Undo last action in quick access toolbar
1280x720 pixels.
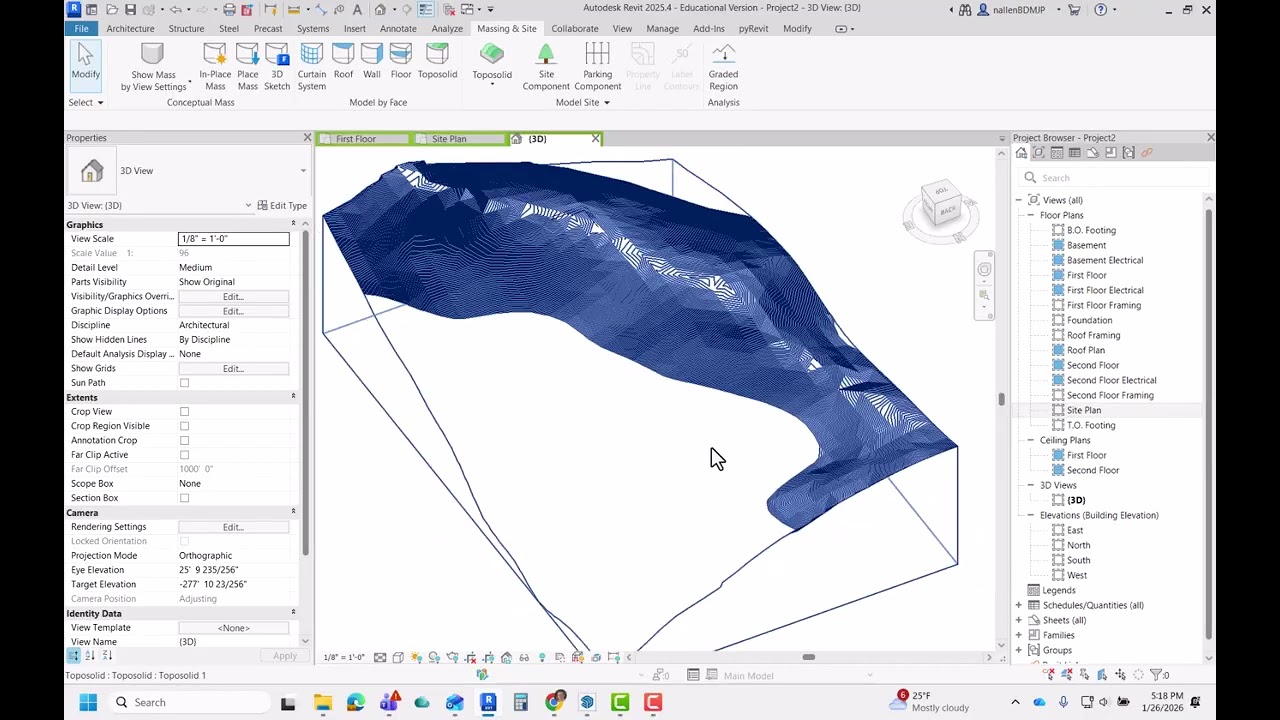[x=175, y=10]
